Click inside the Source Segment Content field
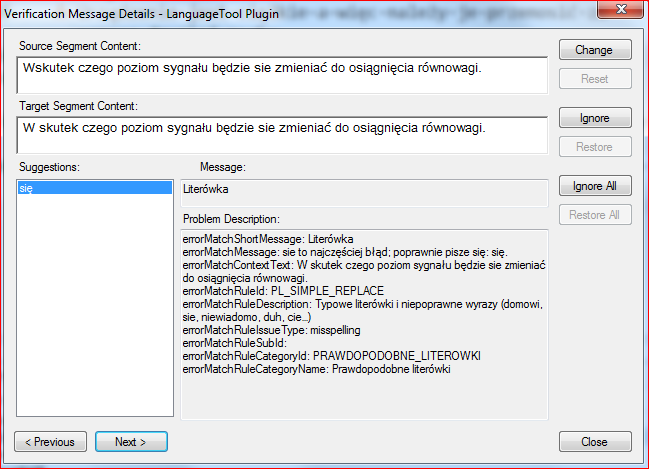 [282, 74]
